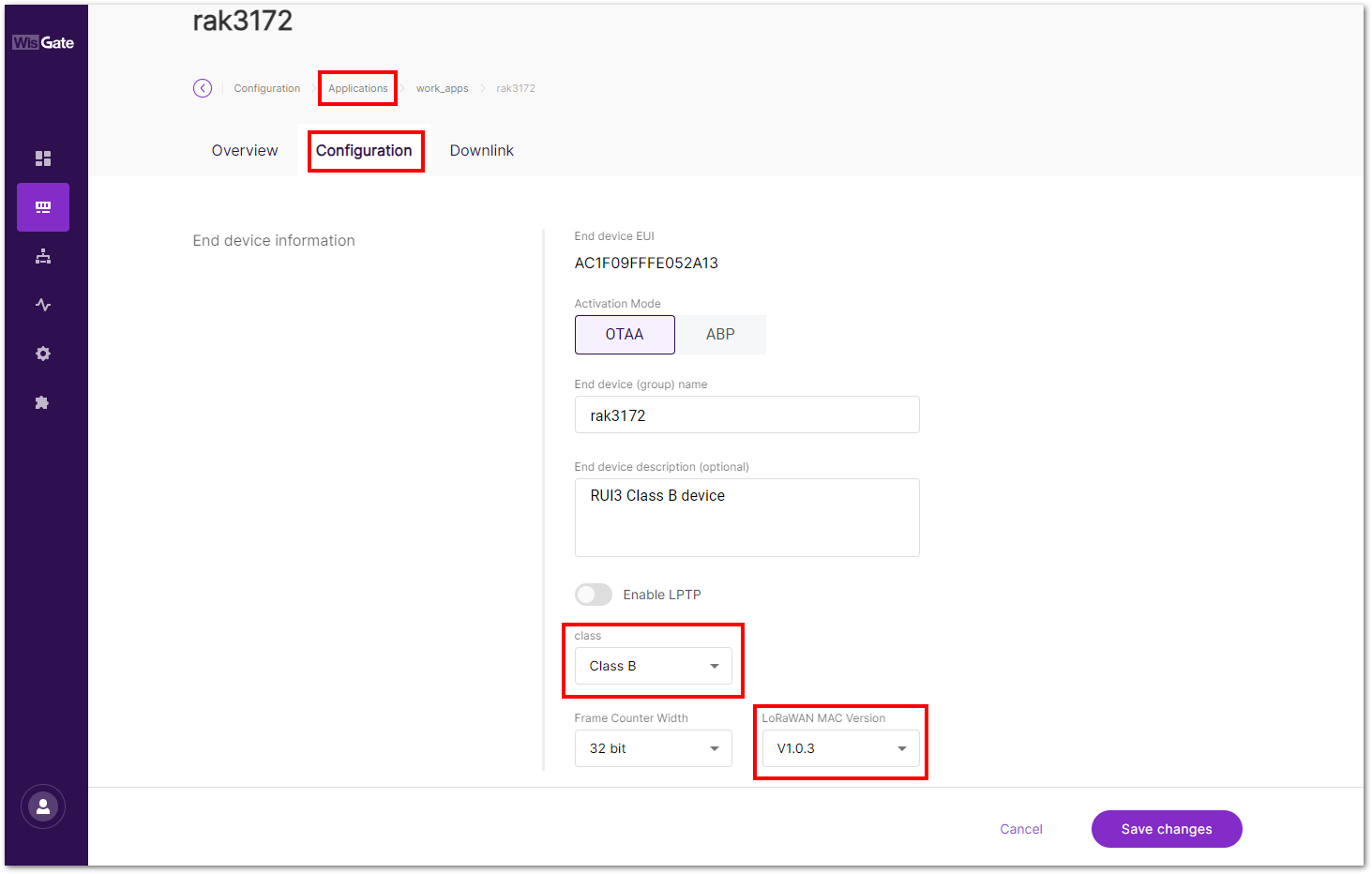
Task: Click the Save changes button
Action: 1166,828
